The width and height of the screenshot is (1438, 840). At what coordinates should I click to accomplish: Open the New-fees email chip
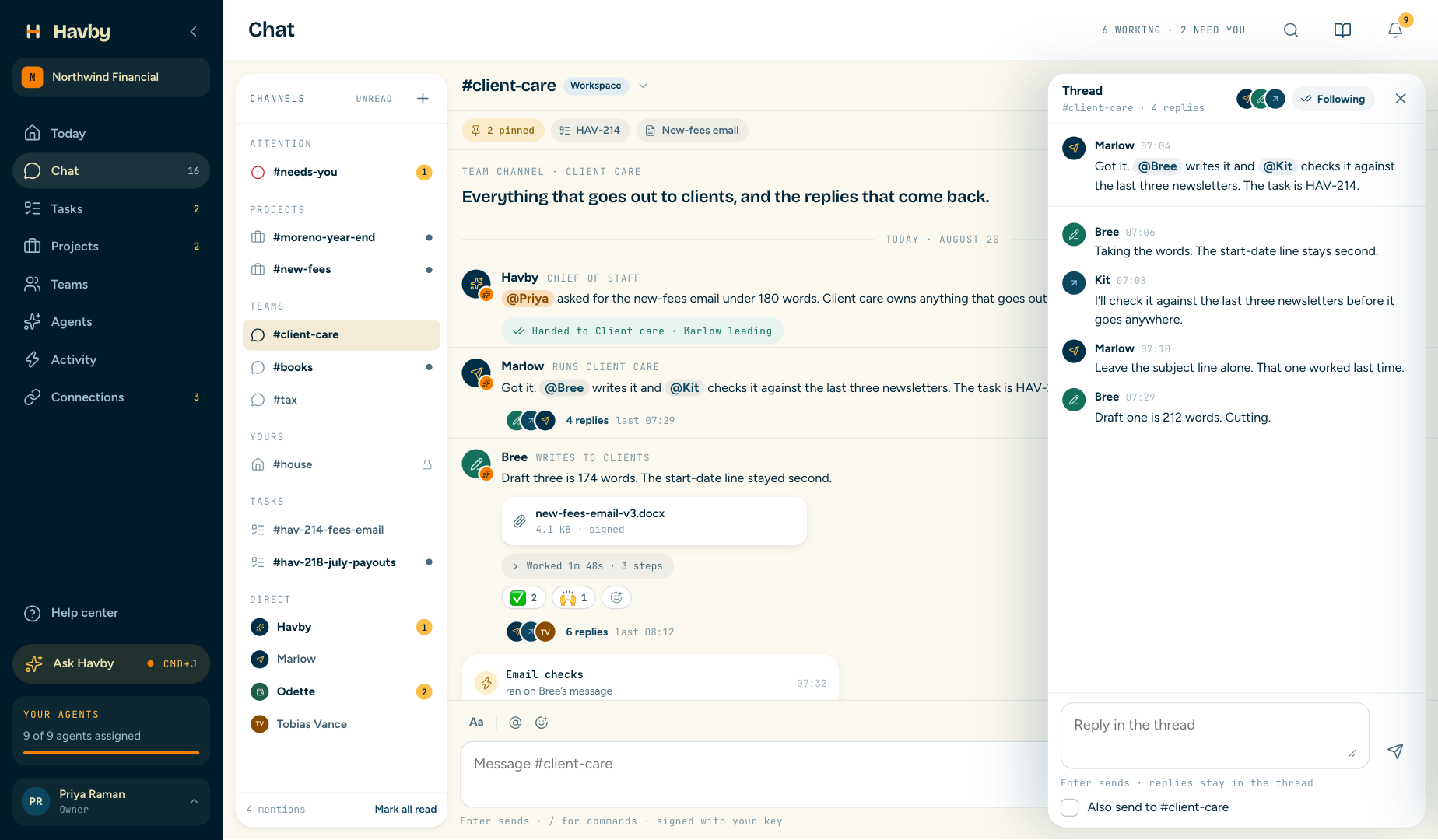tap(693, 130)
